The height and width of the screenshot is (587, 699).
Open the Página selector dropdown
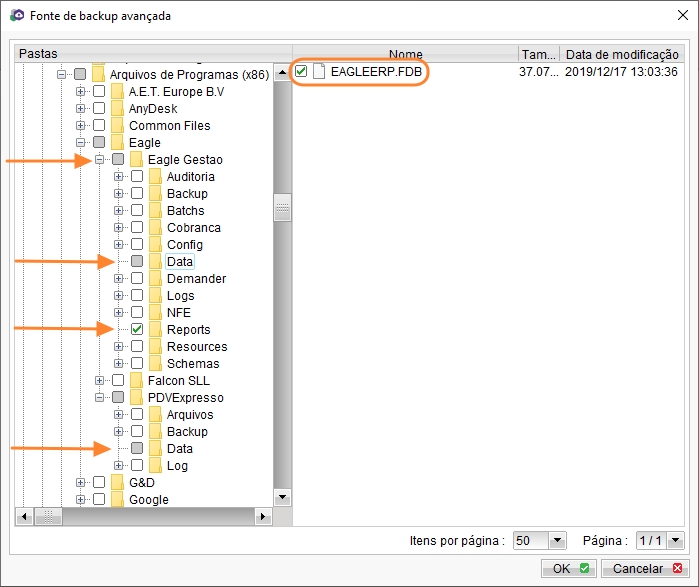pos(676,541)
